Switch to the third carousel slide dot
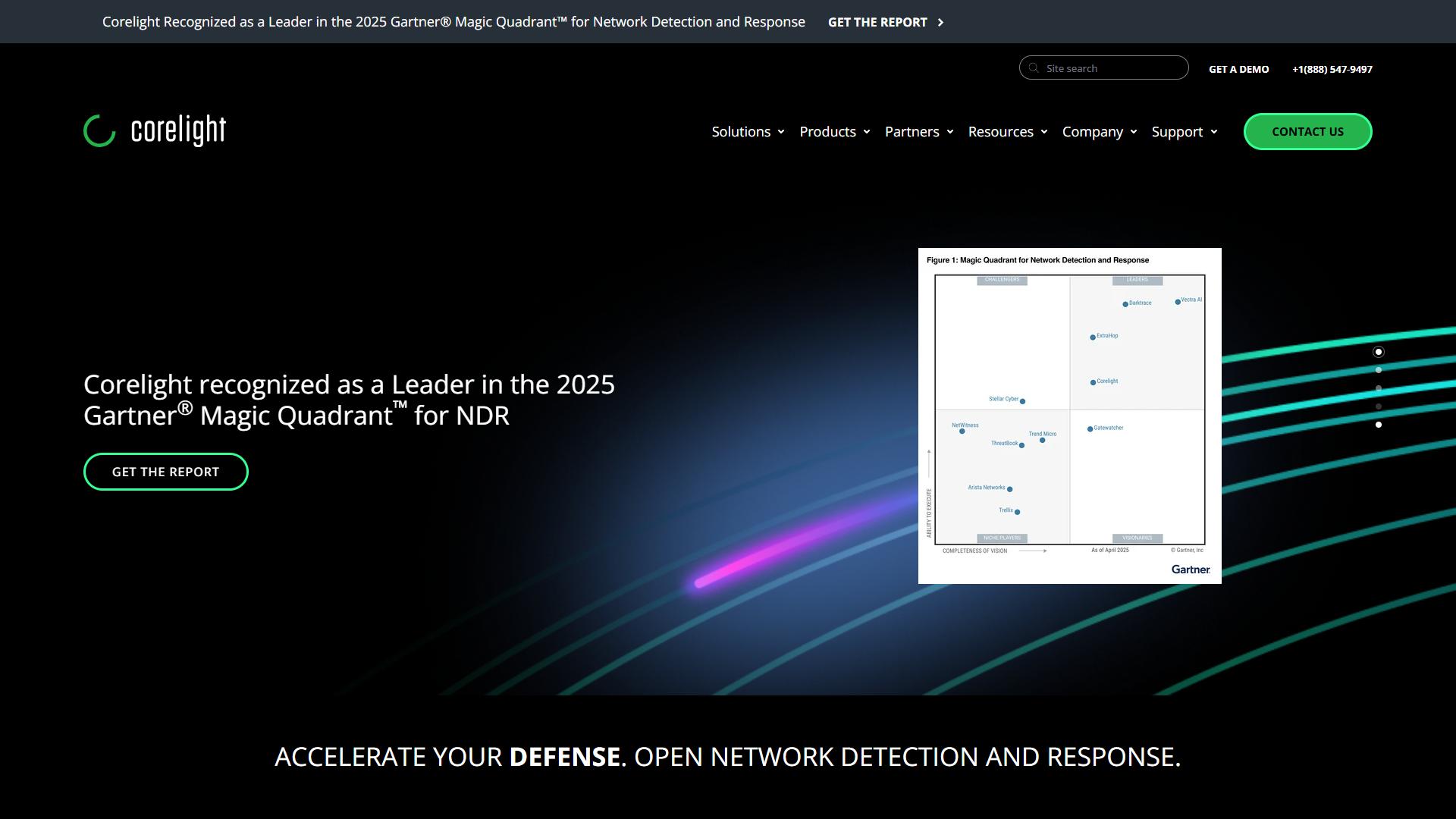This screenshot has height=819, width=1456. 1379,388
